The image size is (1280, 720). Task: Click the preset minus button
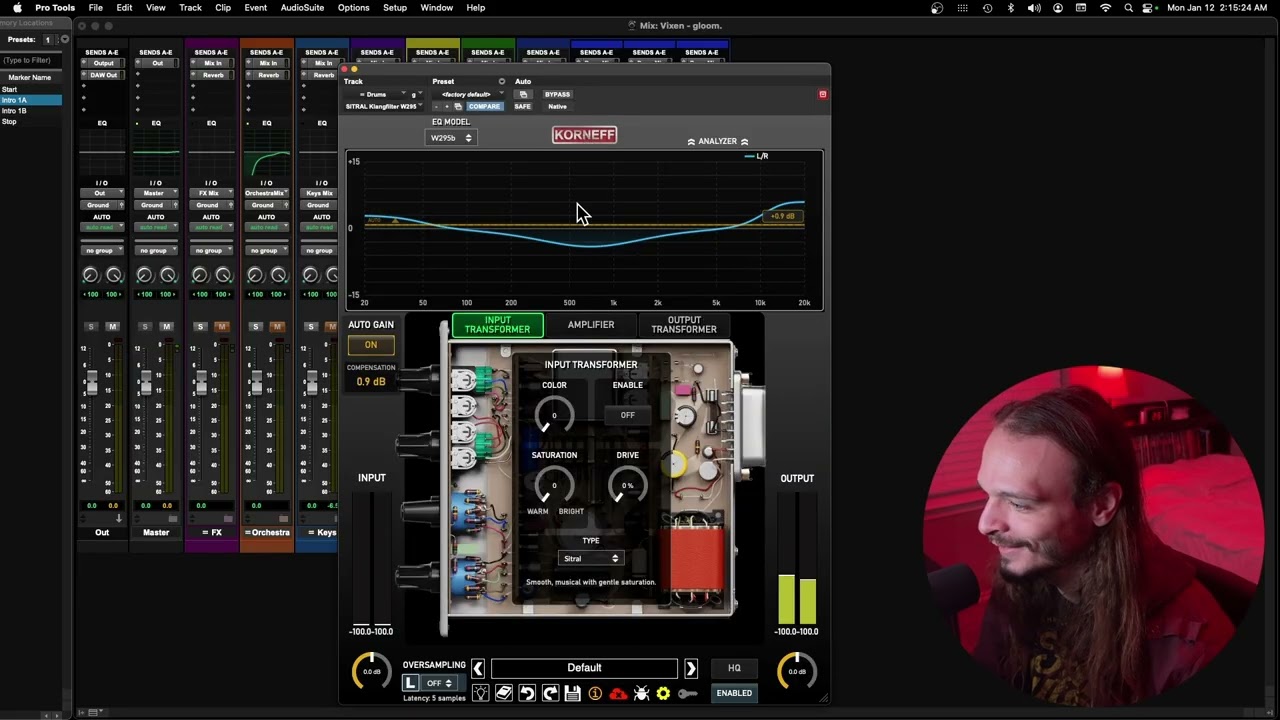436,106
